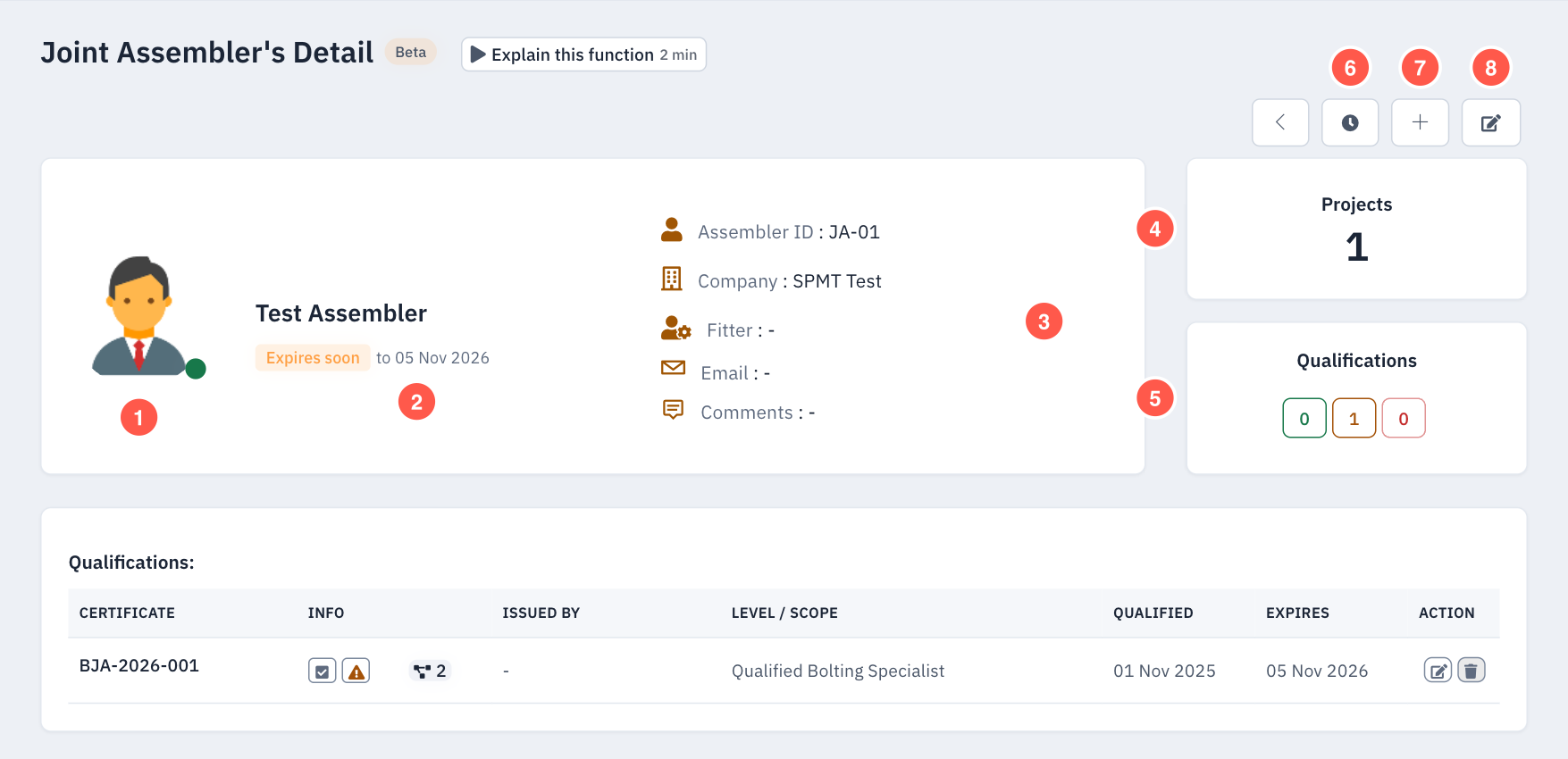The image size is (1568, 759).
Task: Click the assembler avatar image
Action: pos(139,316)
